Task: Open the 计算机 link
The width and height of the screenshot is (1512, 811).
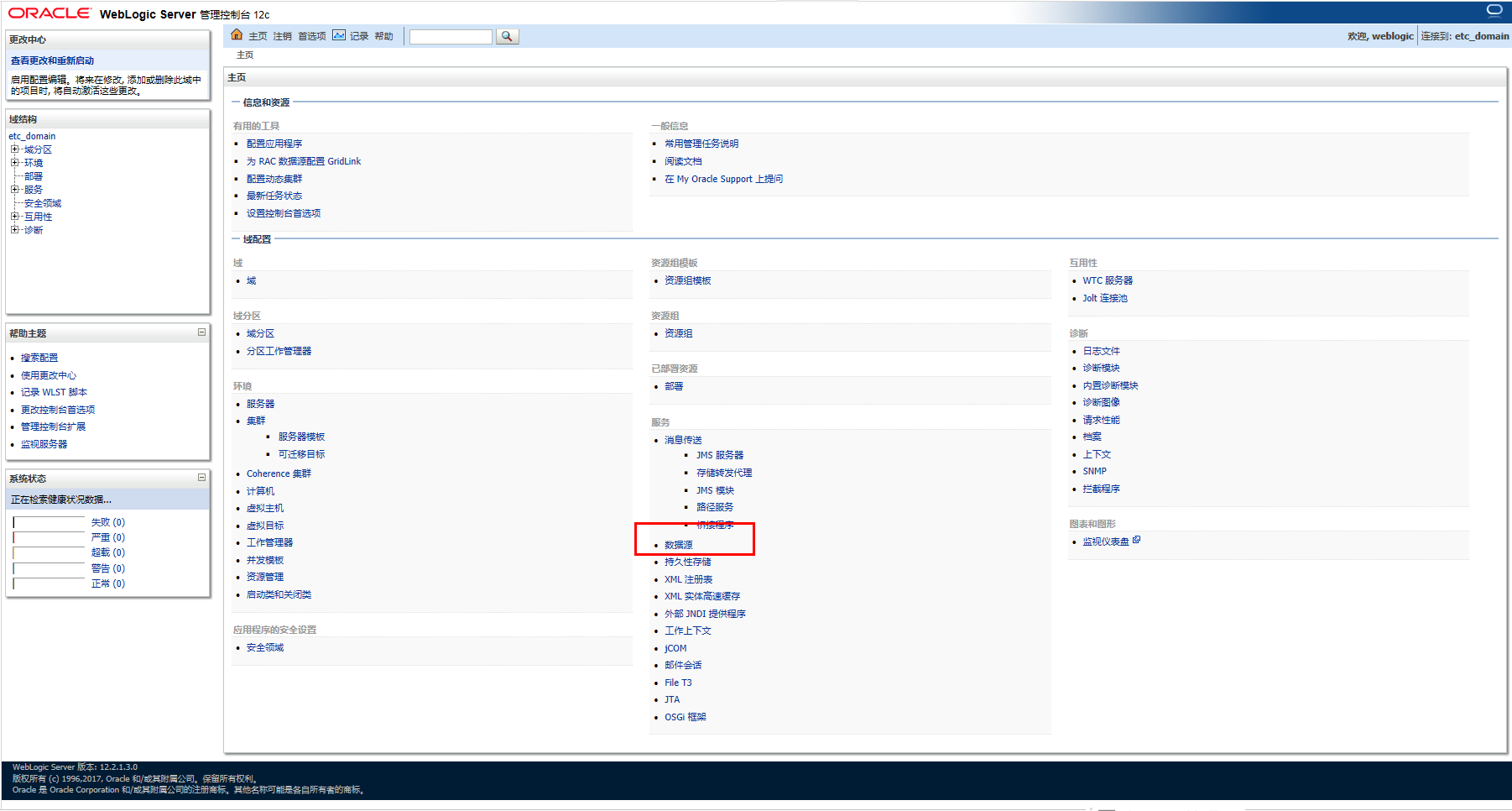Action: (x=260, y=491)
